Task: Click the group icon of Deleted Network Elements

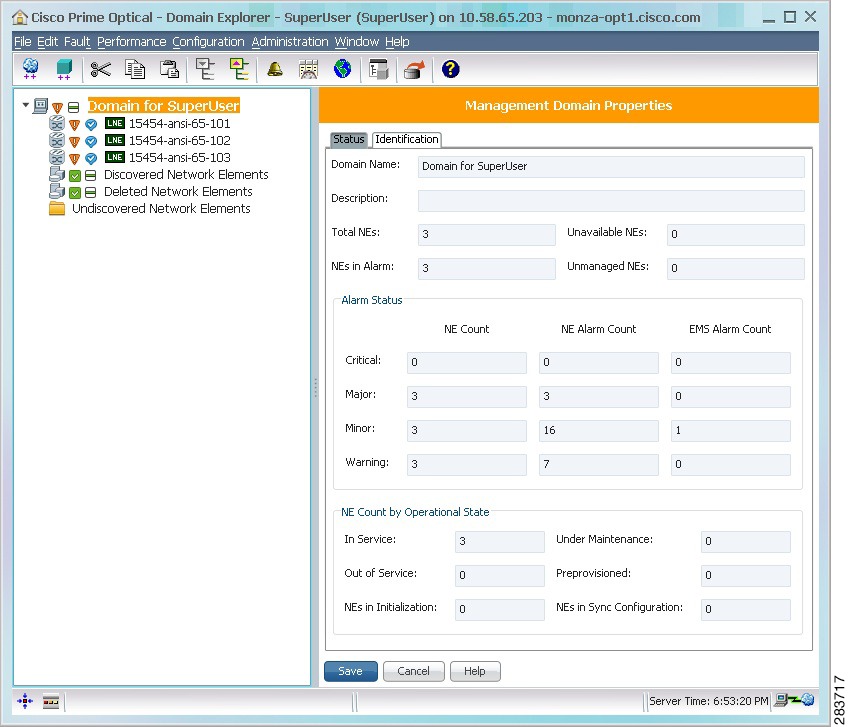Action: click(x=57, y=191)
